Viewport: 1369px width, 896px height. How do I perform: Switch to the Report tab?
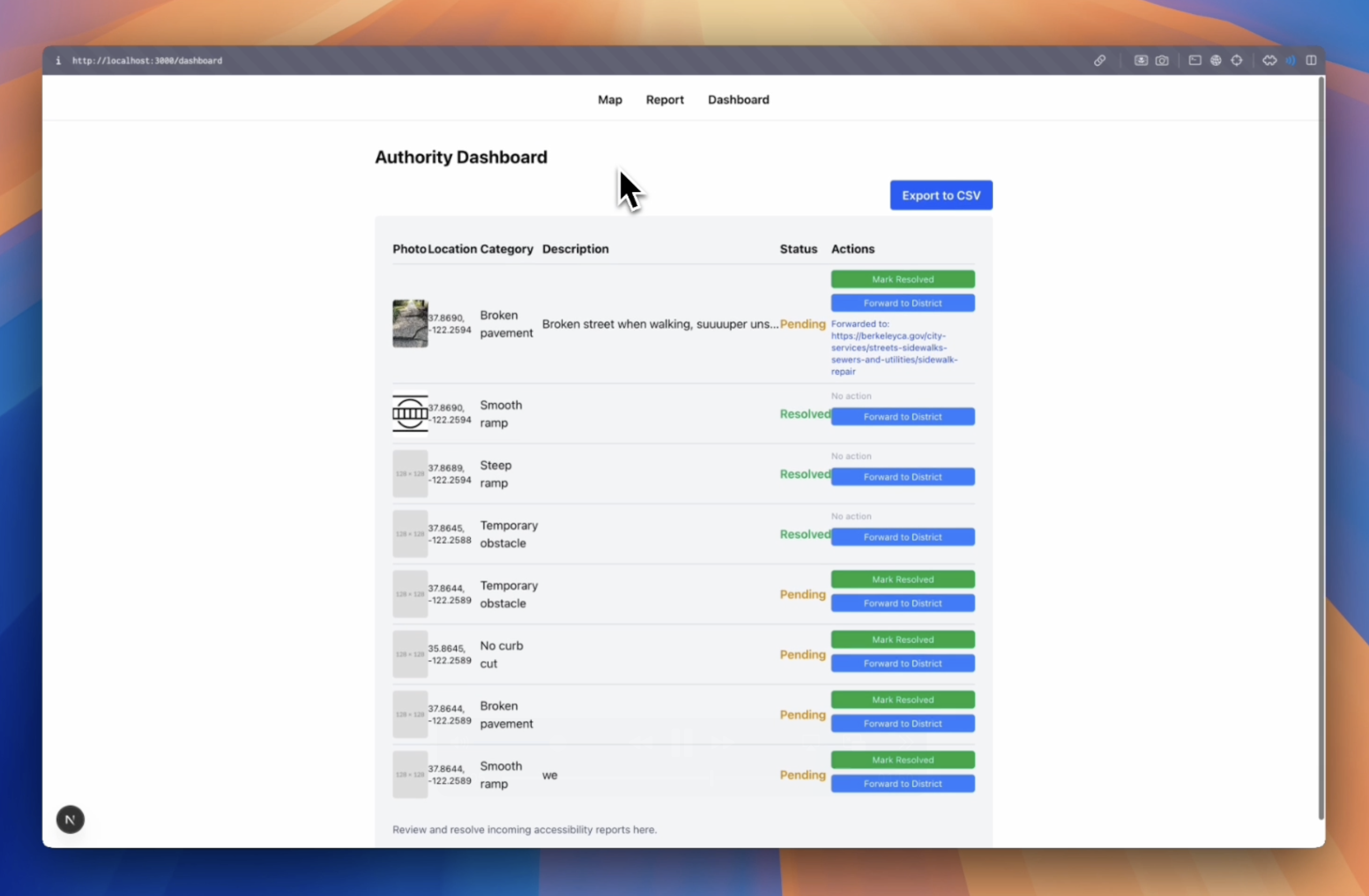pyautogui.click(x=664, y=100)
